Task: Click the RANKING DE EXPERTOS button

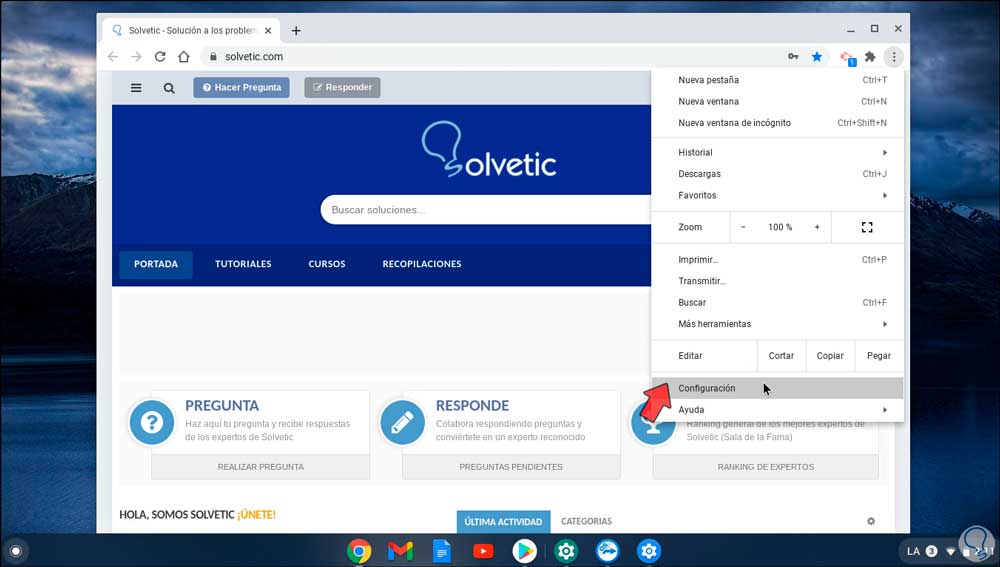Action: (765, 467)
